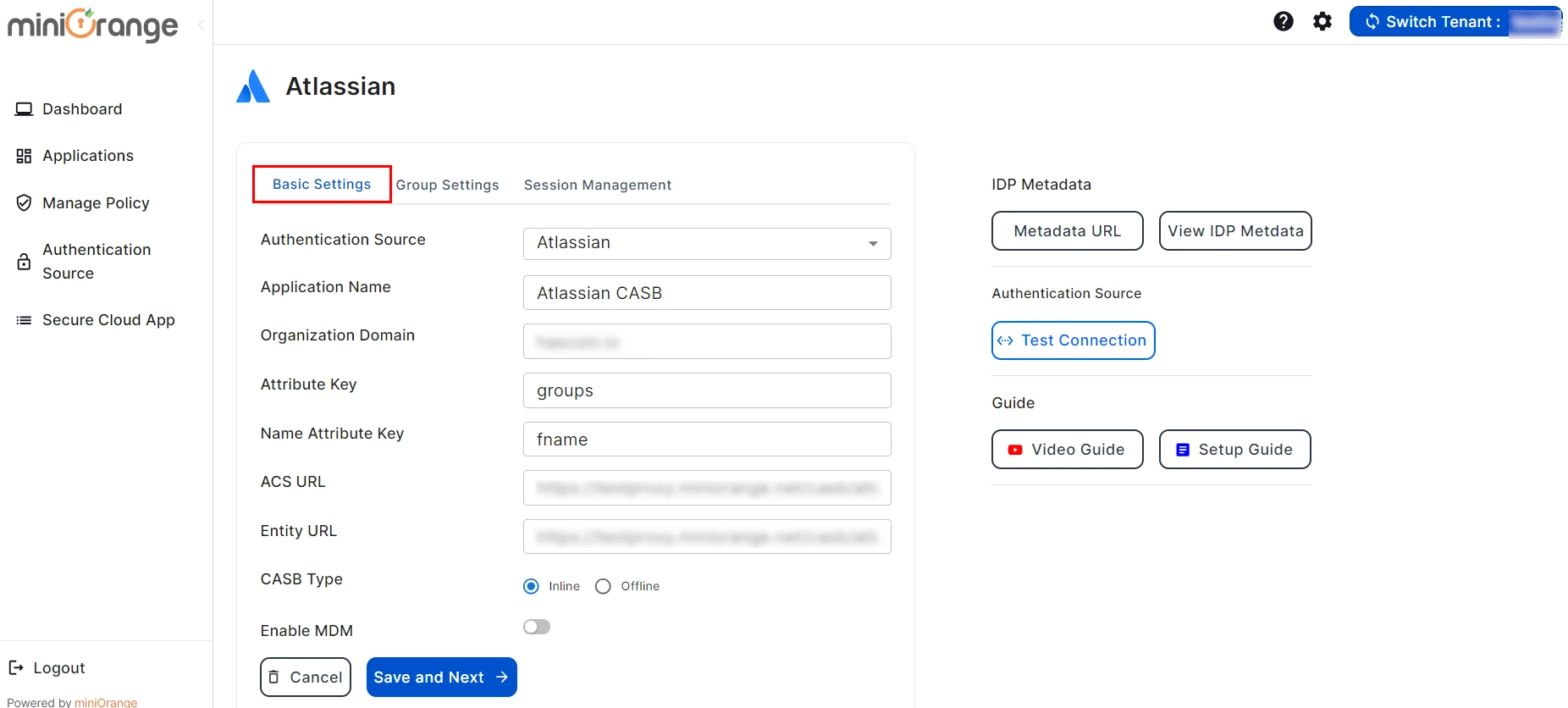The height and width of the screenshot is (708, 1568).
Task: Click the Secure Cloud App list icon
Action: (x=24, y=320)
